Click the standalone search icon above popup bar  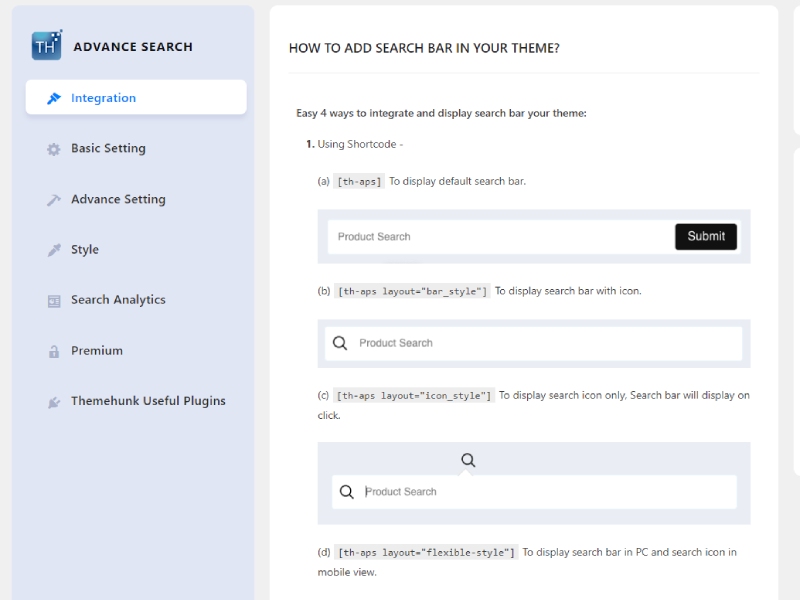(468, 460)
